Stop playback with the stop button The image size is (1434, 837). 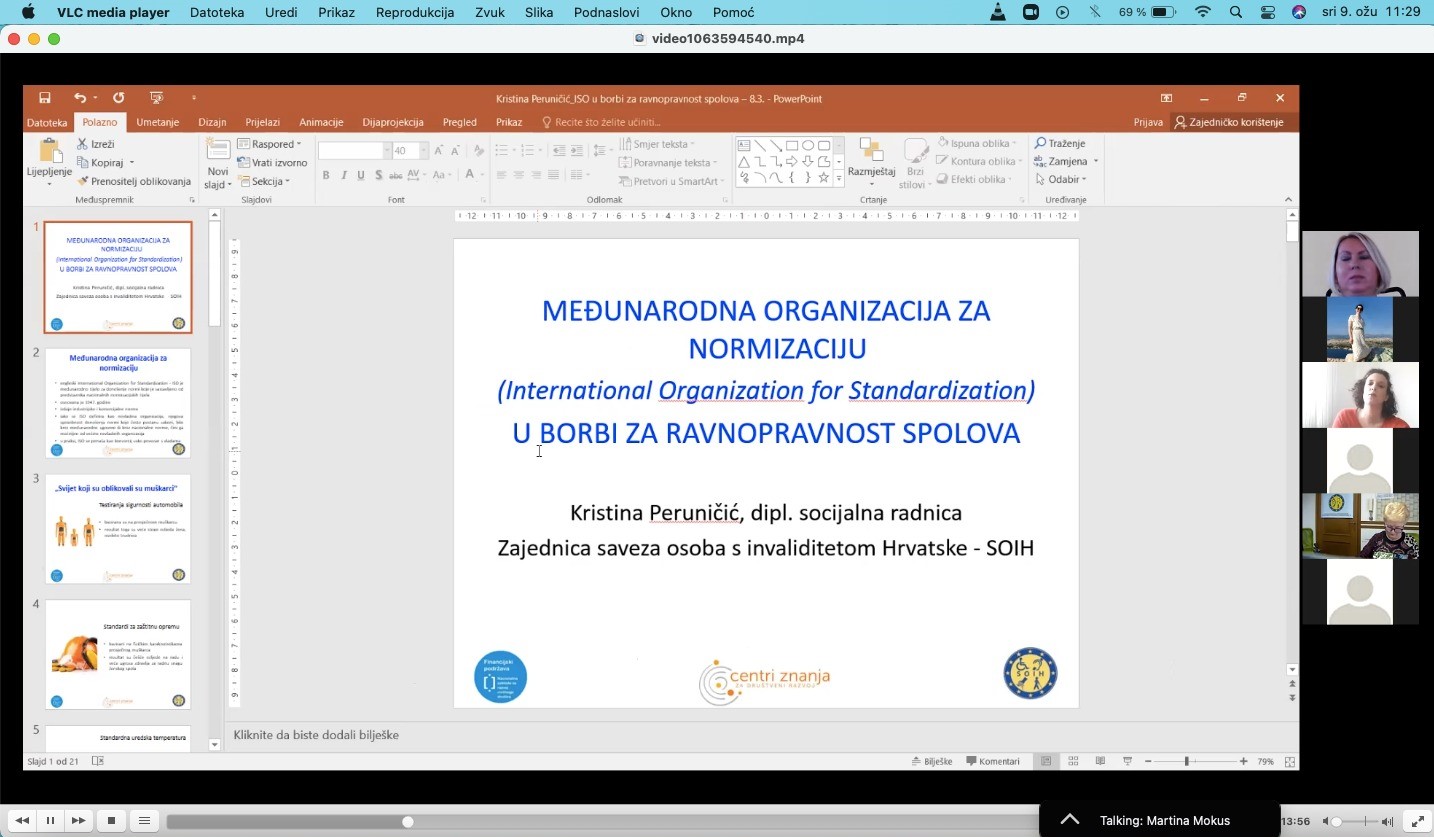(x=111, y=821)
